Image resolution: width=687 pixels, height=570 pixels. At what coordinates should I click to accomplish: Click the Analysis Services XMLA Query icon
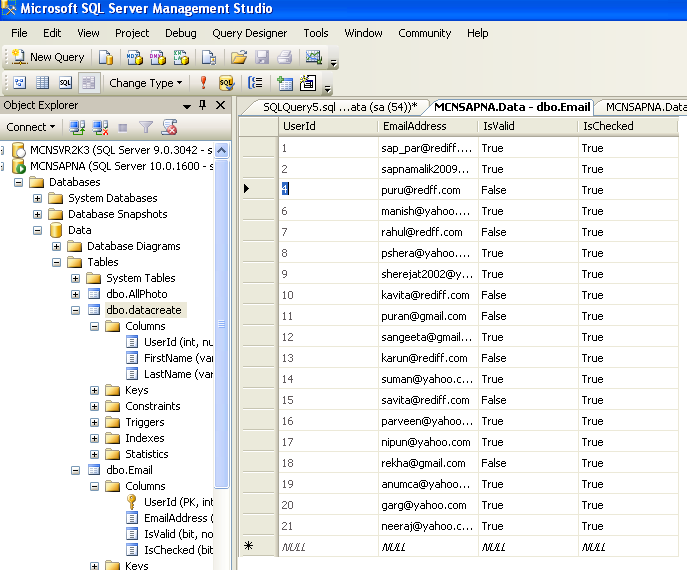coord(181,57)
